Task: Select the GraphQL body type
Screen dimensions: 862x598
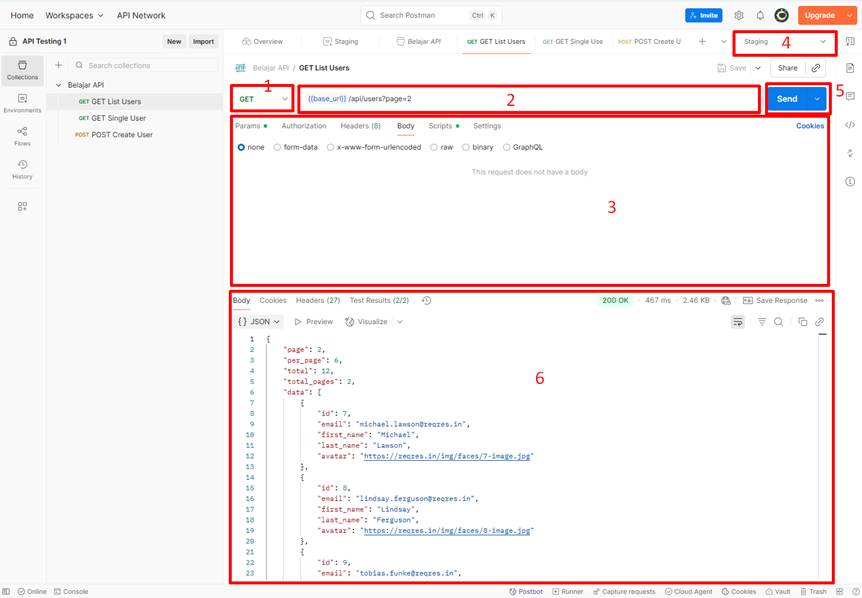Action: click(x=507, y=147)
